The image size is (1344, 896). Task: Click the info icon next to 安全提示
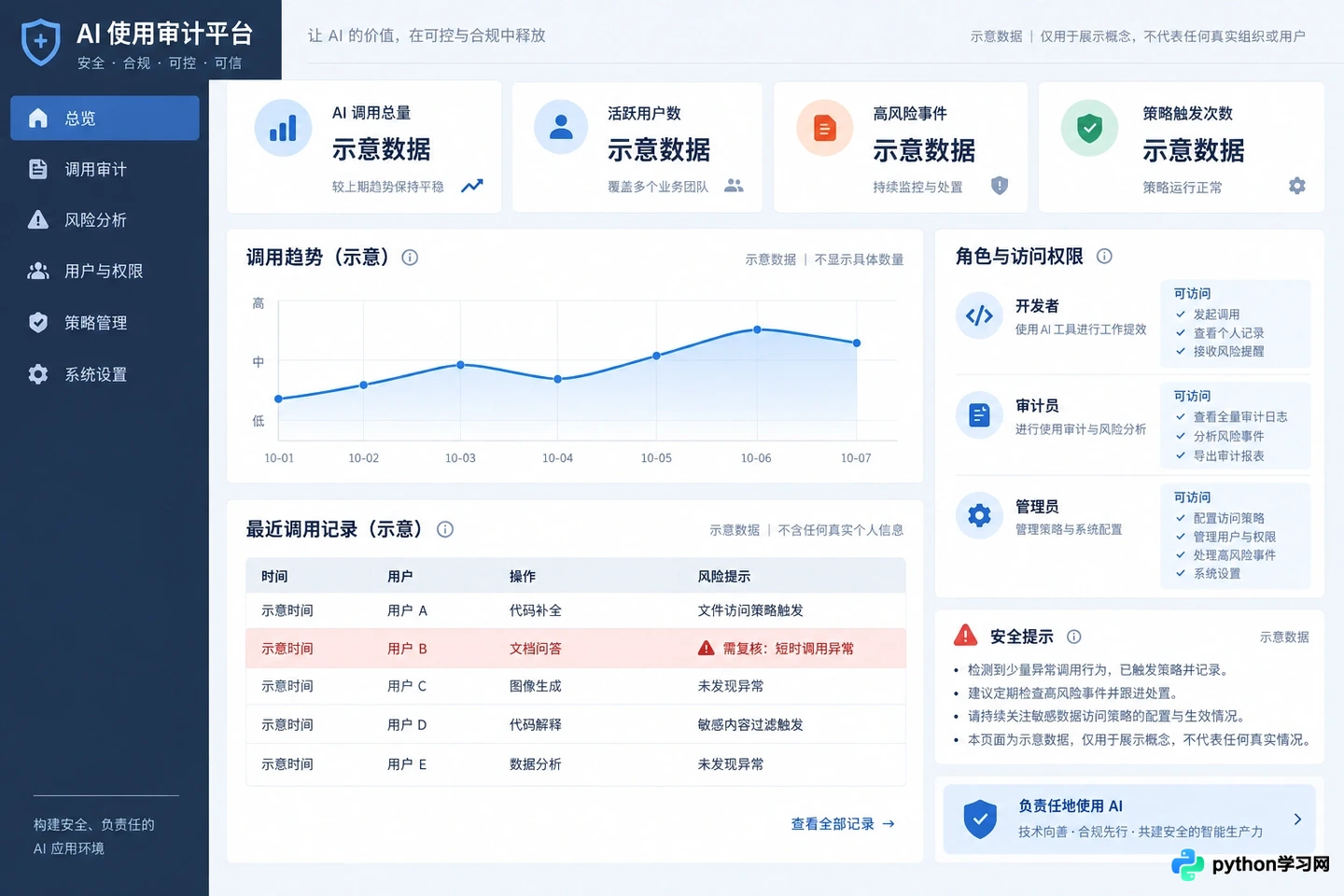[1074, 637]
